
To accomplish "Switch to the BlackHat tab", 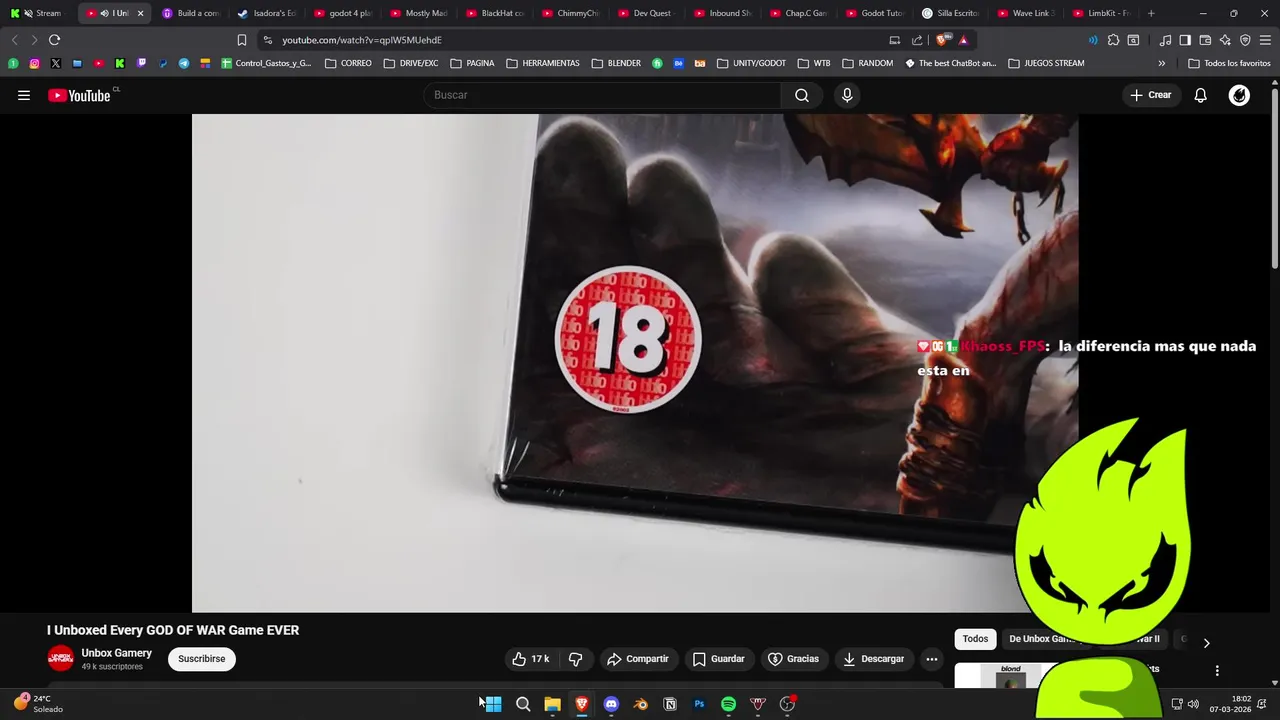I will coord(494,13).
